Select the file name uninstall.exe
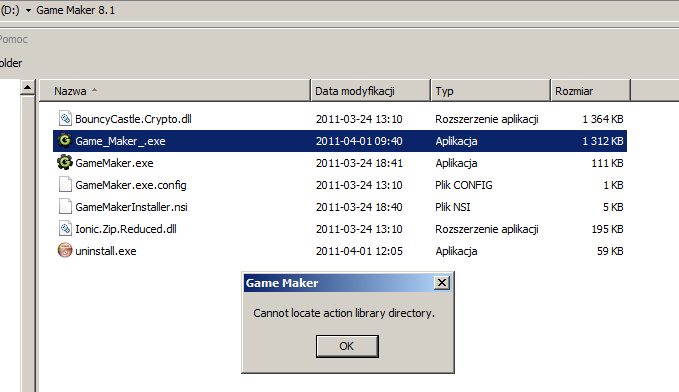The image size is (679, 392). tap(106, 251)
